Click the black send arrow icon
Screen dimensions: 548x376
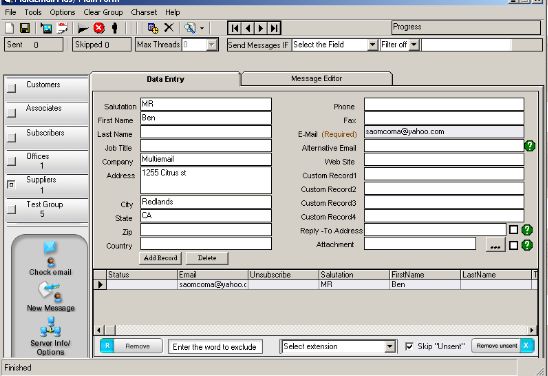pyautogui.click(x=83, y=28)
